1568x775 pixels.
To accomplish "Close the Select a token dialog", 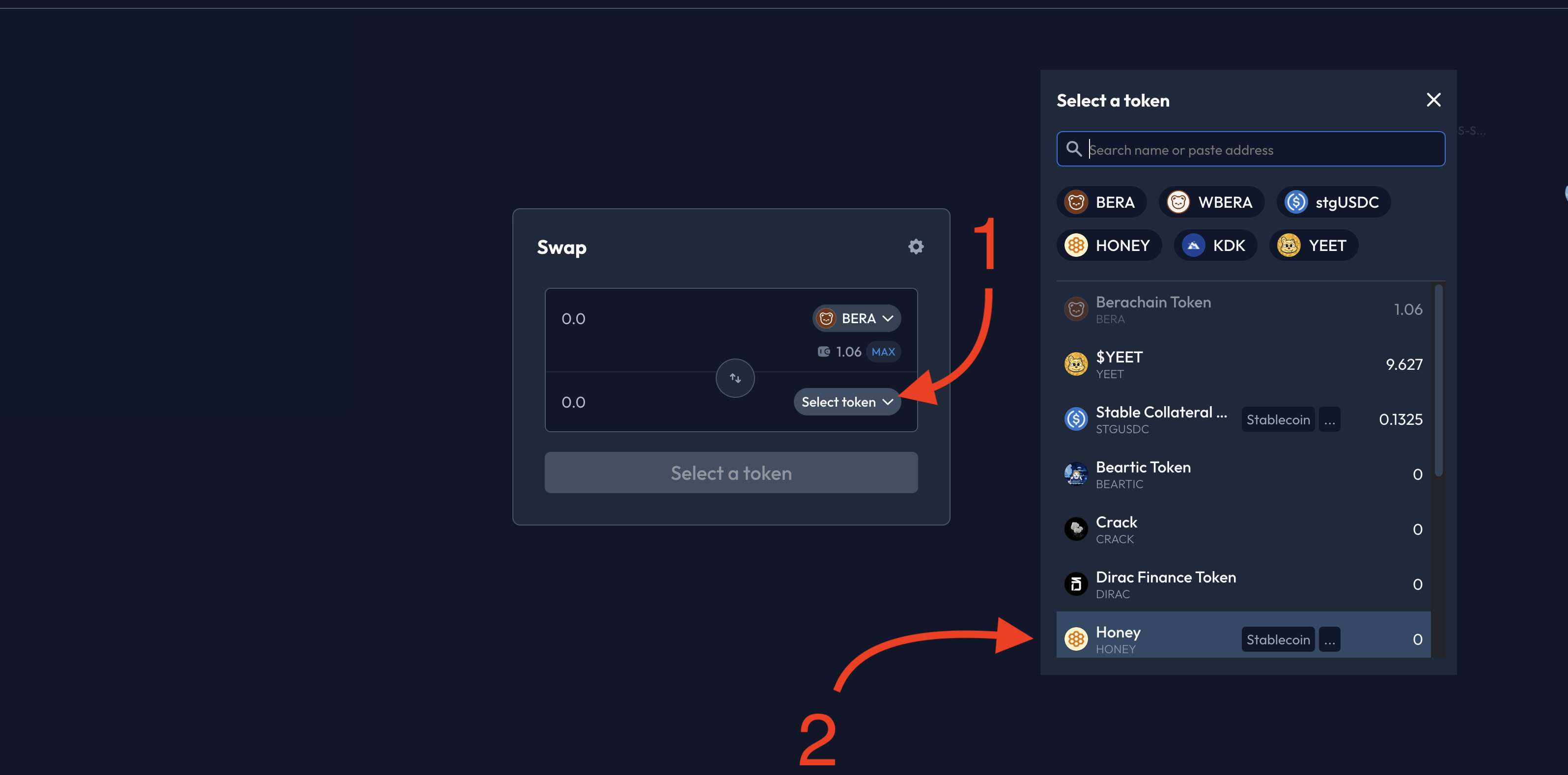I will tap(1433, 100).
